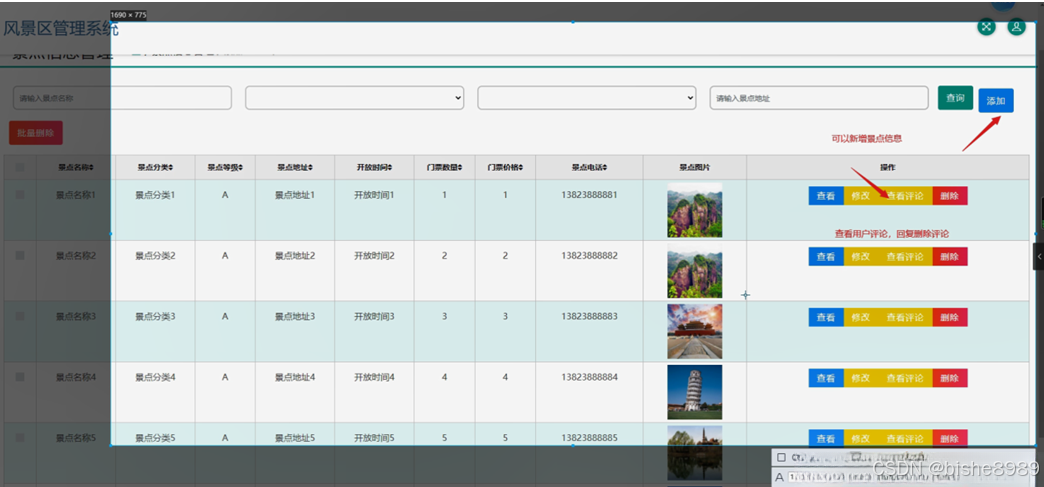Click the side panel collapse handle
1044x487 pixels.
pyautogui.click(x=1039, y=256)
